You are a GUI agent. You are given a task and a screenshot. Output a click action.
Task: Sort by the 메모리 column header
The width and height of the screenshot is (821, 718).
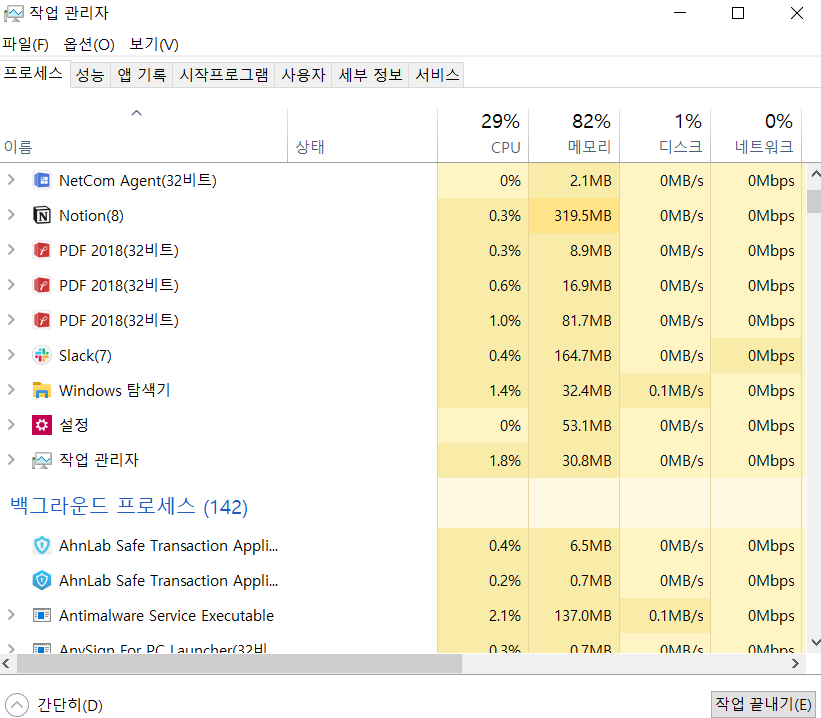574,135
